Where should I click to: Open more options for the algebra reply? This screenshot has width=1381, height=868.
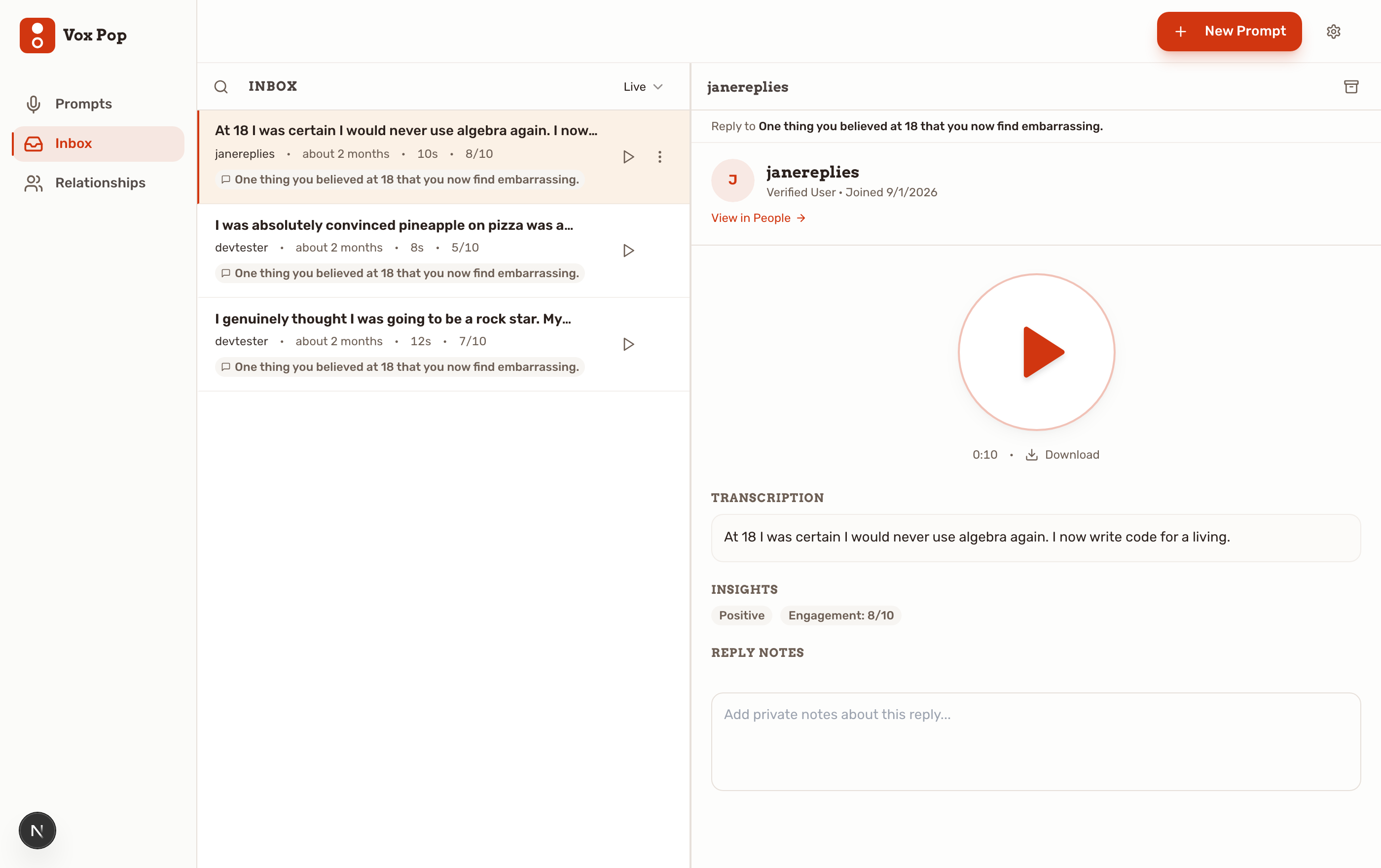[x=659, y=156]
